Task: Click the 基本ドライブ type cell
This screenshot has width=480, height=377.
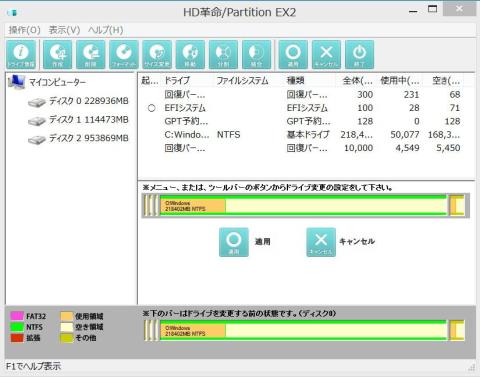Action: coord(308,135)
